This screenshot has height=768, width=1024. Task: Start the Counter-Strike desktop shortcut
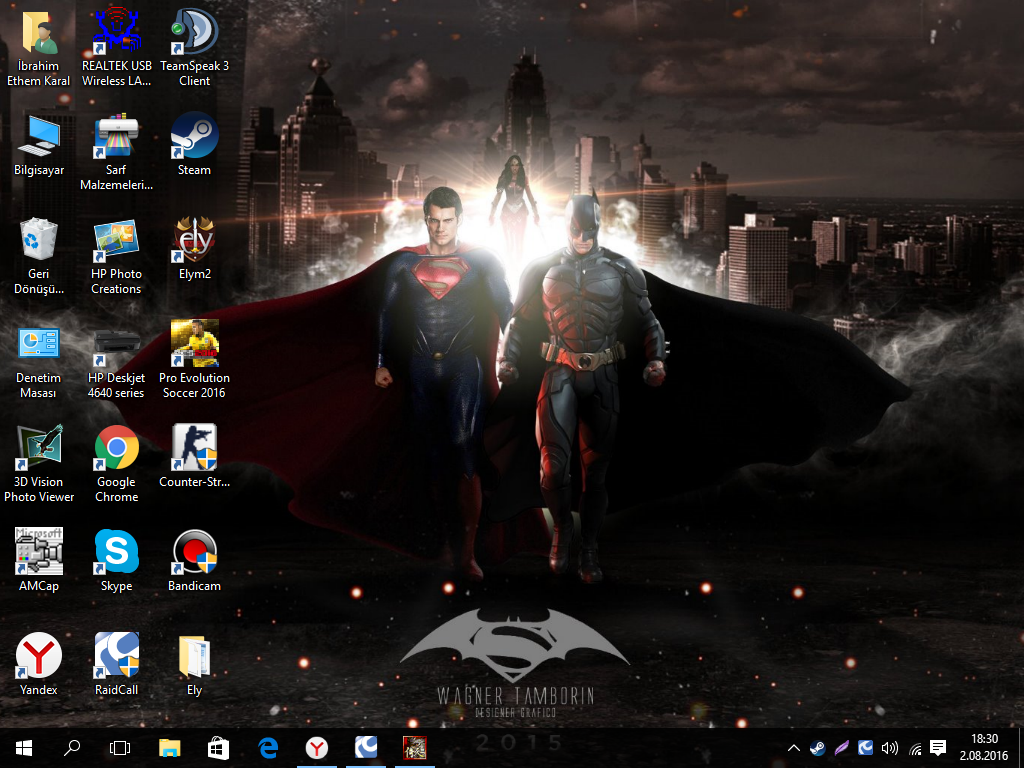(x=194, y=456)
